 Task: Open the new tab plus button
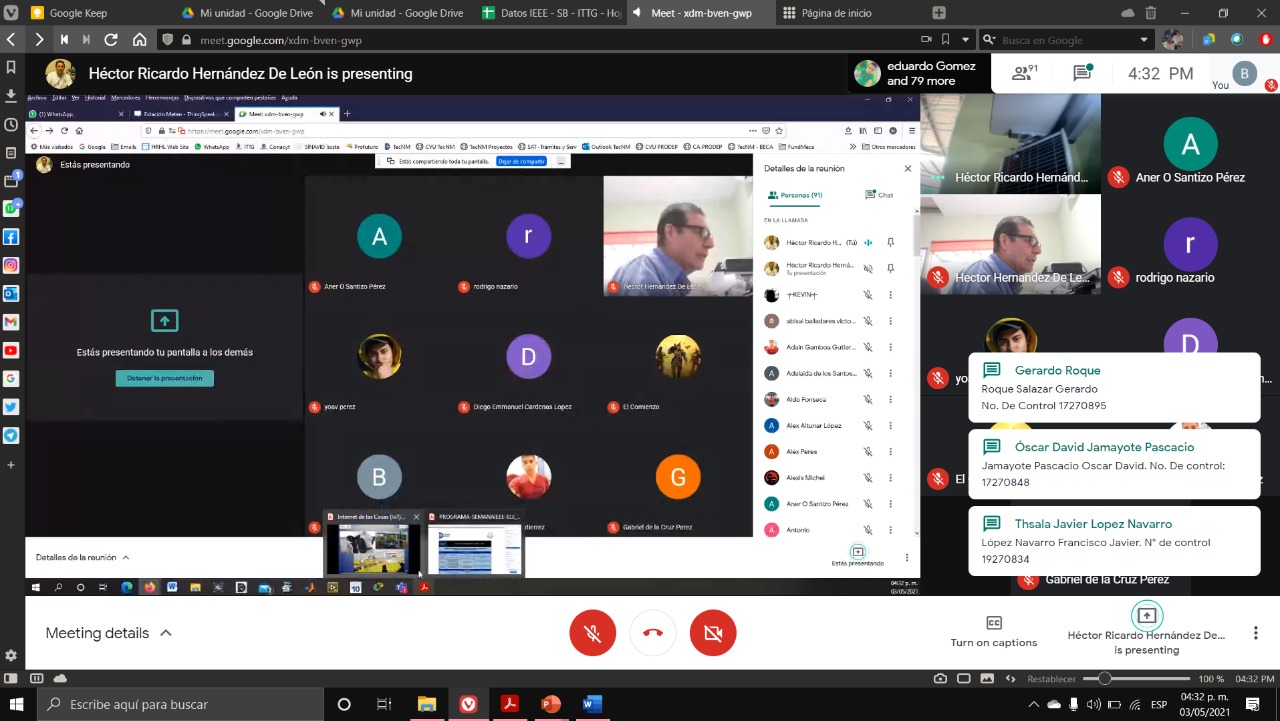click(x=939, y=13)
